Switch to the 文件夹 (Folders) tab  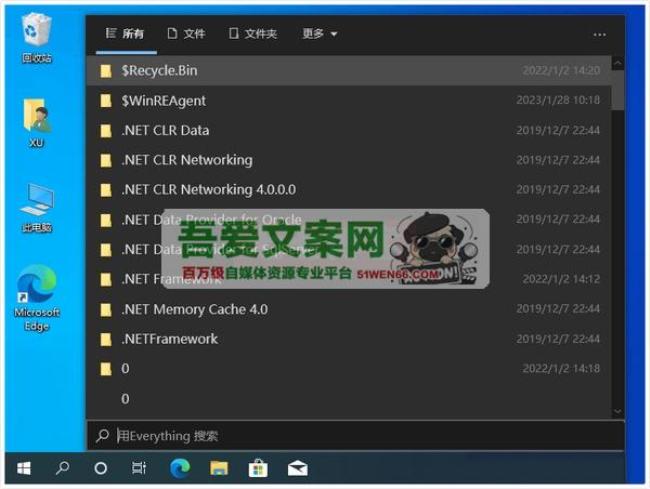coord(252,34)
